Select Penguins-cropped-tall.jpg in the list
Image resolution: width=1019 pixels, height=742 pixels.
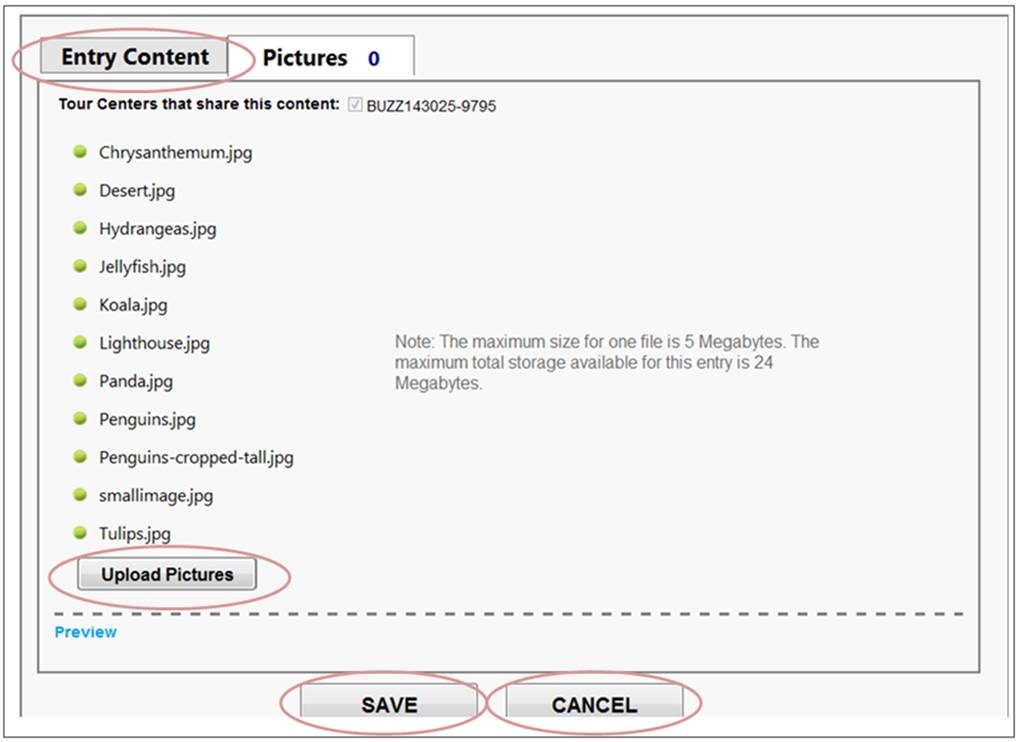(x=196, y=457)
